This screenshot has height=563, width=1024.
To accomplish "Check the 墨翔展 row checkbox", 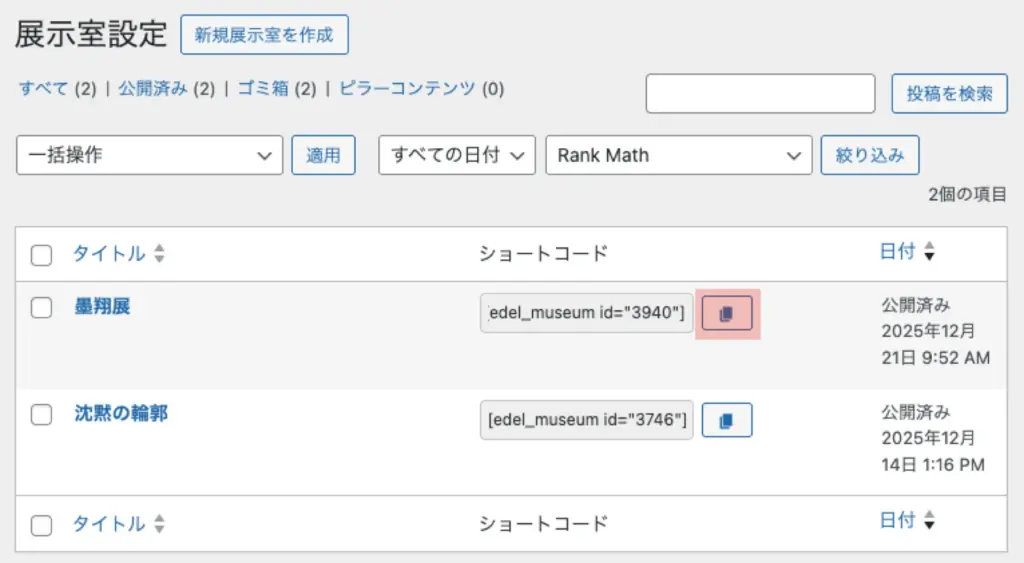I will [x=41, y=308].
